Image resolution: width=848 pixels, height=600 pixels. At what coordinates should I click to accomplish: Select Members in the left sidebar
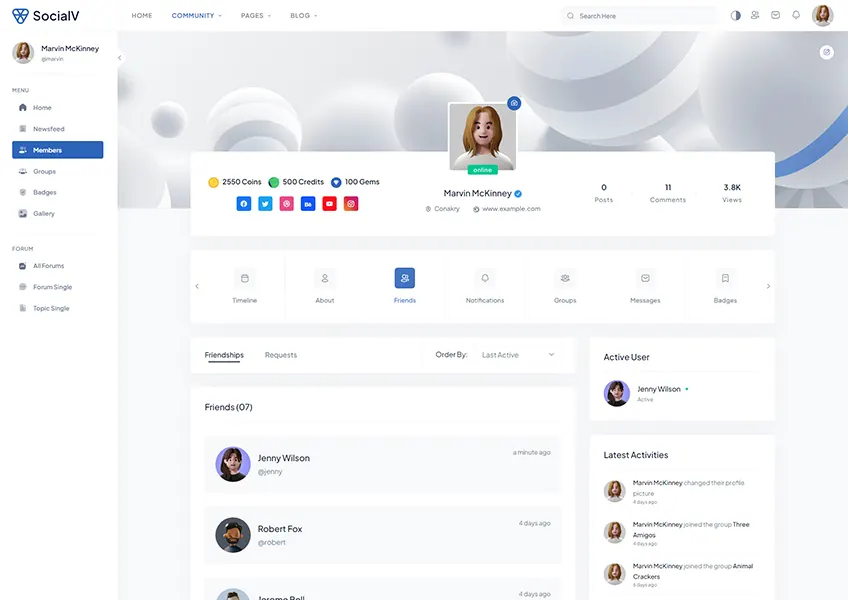coord(57,149)
